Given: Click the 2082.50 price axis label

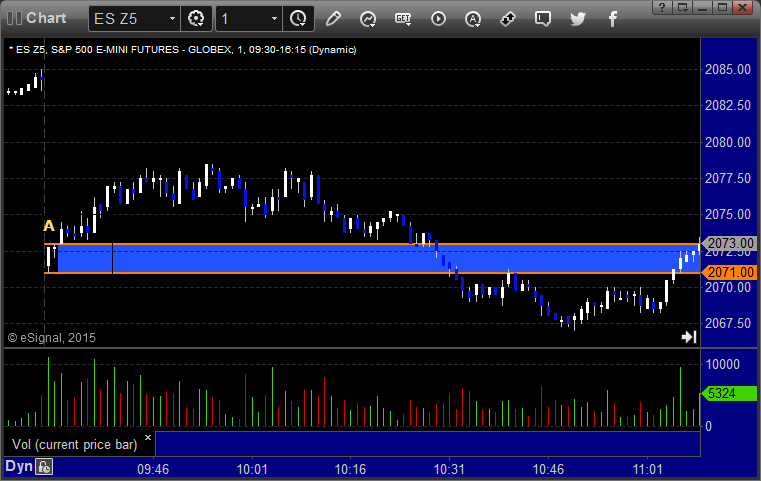Looking at the screenshot, I should (728, 105).
